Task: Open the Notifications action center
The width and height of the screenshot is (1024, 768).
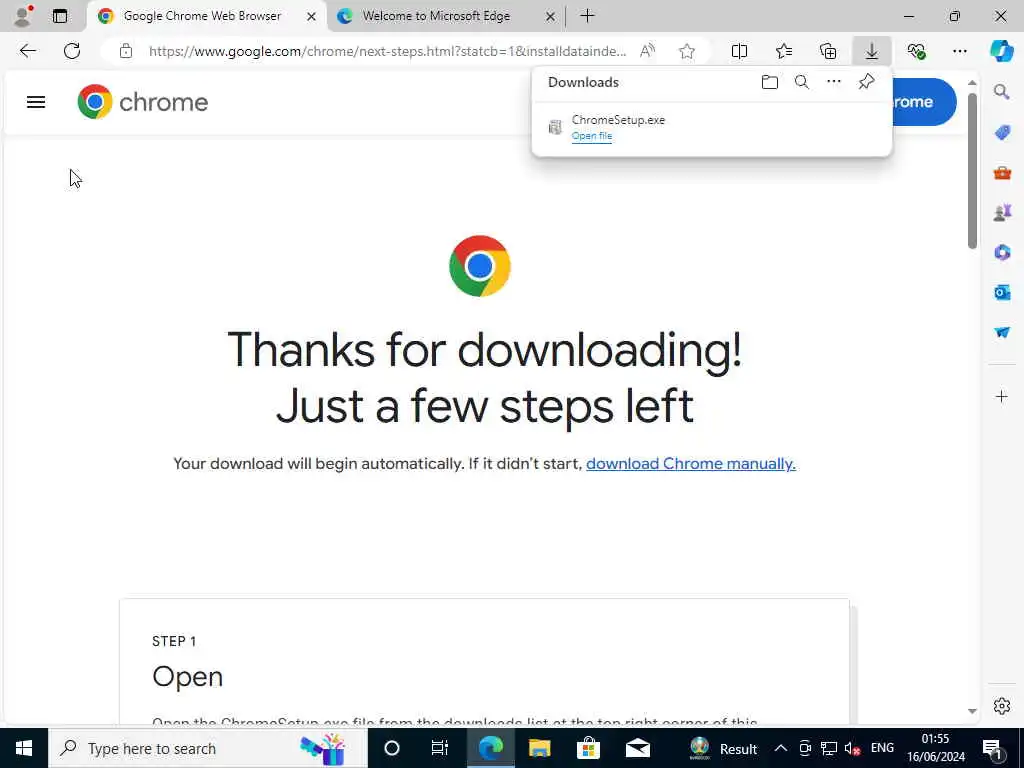Action: click(993, 748)
